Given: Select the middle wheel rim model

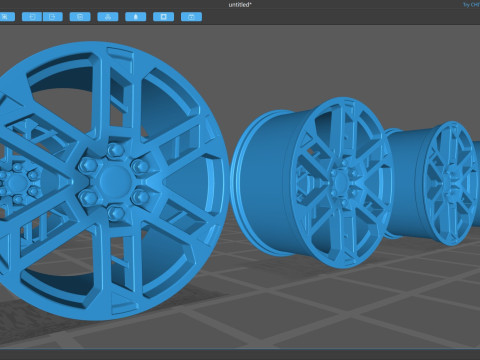Looking at the screenshot, I should pos(312,183).
